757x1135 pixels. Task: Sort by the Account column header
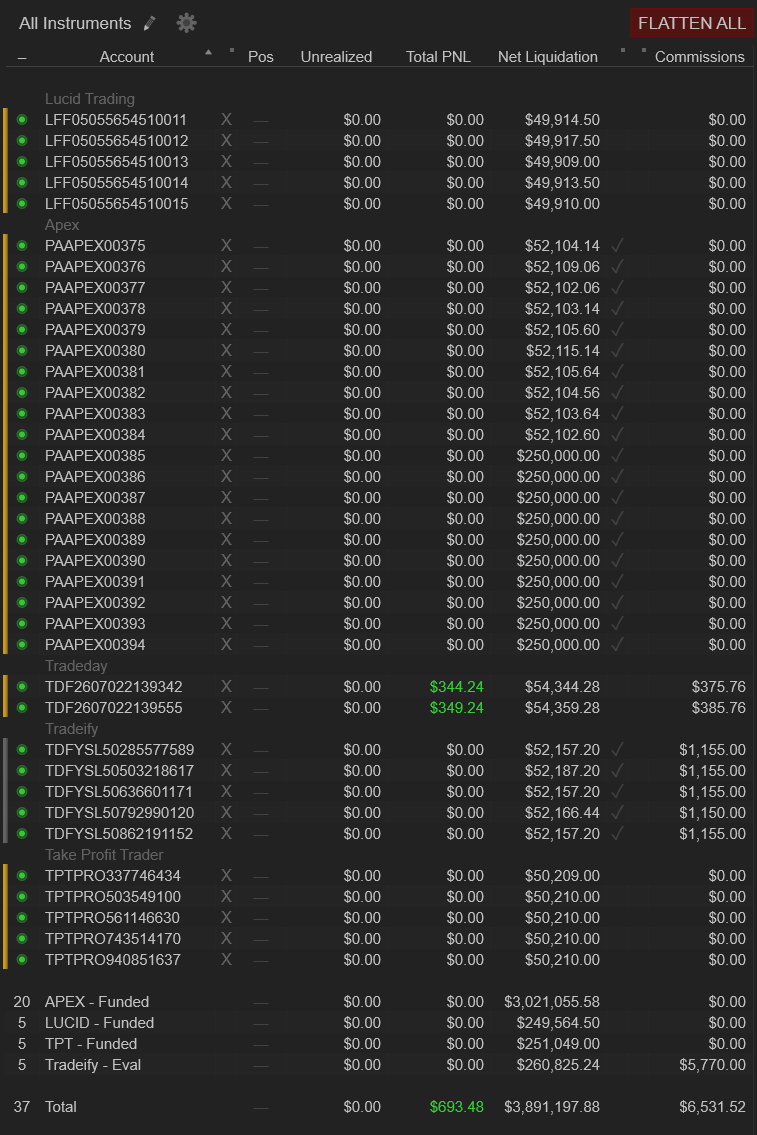(x=127, y=56)
